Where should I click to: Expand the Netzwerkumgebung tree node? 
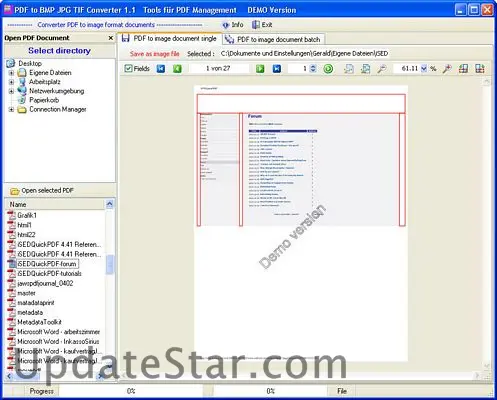pyautogui.click(x=11, y=91)
